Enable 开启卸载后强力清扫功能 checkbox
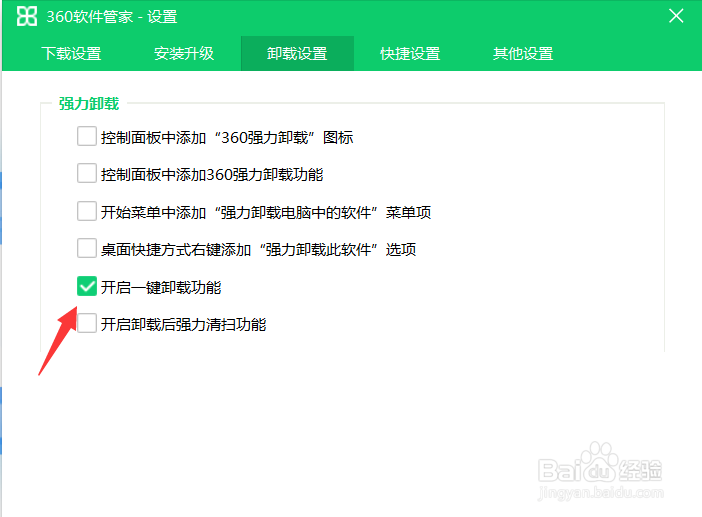This screenshot has height=517, width=702. coord(86,323)
